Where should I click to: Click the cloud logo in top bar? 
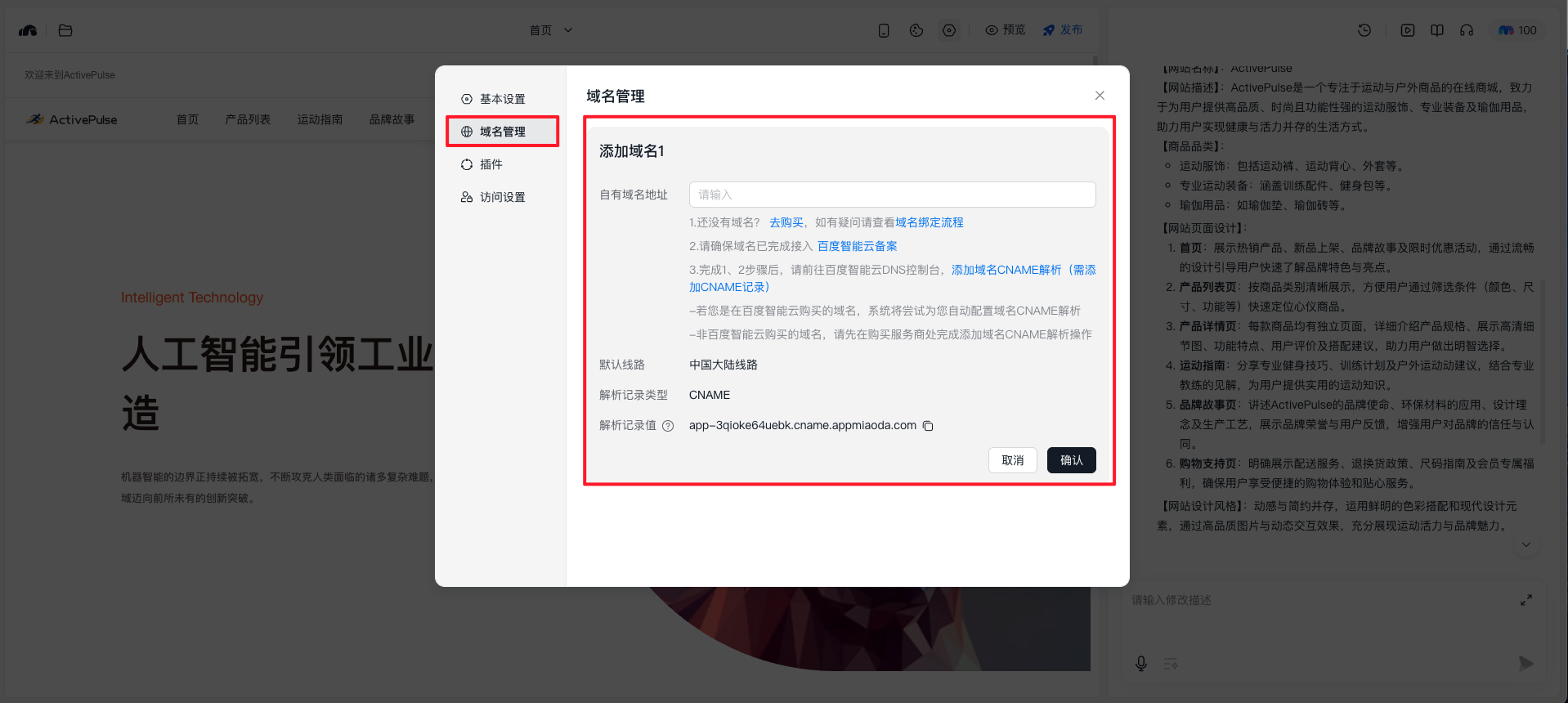click(29, 30)
